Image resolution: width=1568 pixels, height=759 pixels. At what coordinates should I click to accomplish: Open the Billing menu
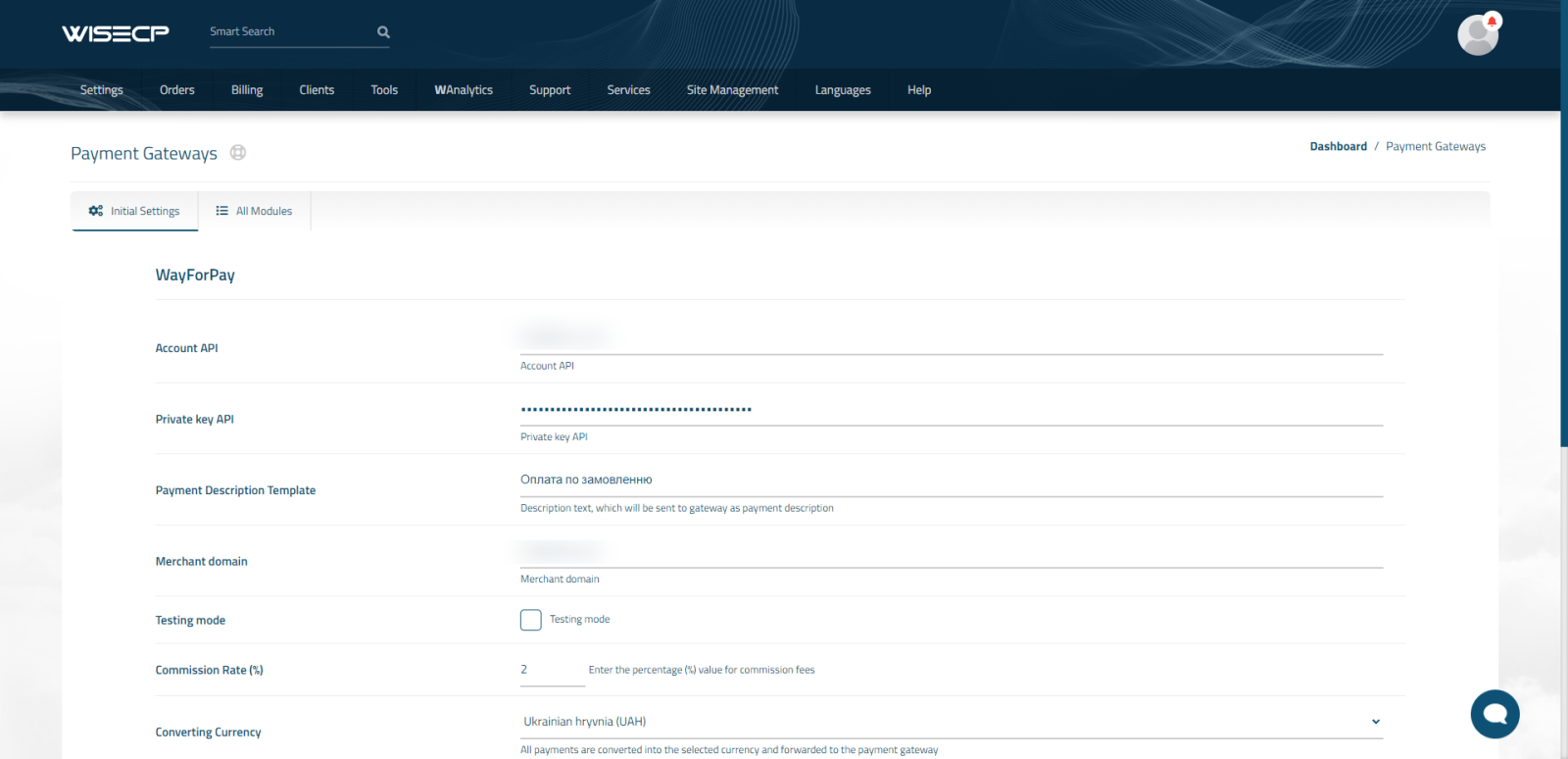pos(247,90)
